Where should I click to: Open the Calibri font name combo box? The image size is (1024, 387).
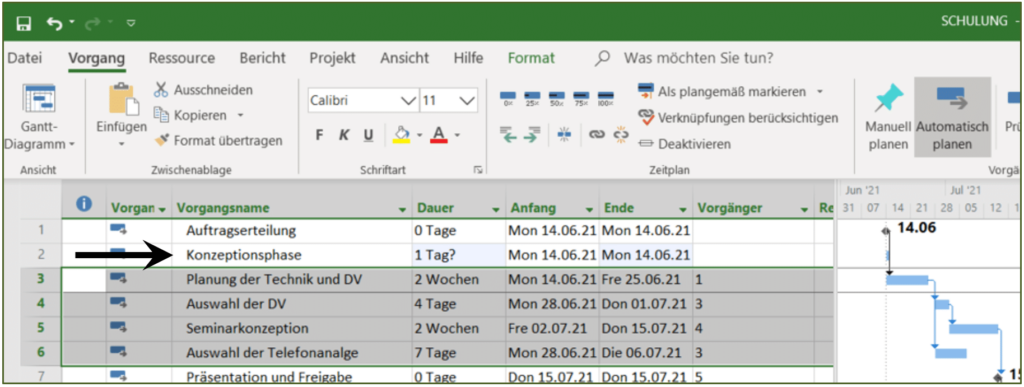click(363, 101)
